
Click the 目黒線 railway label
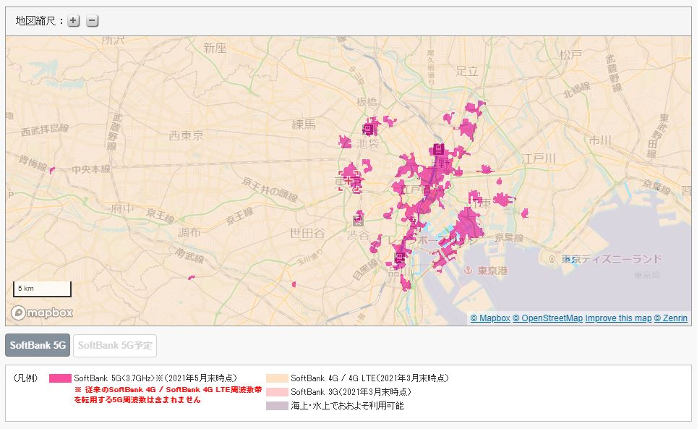[x=366, y=270]
